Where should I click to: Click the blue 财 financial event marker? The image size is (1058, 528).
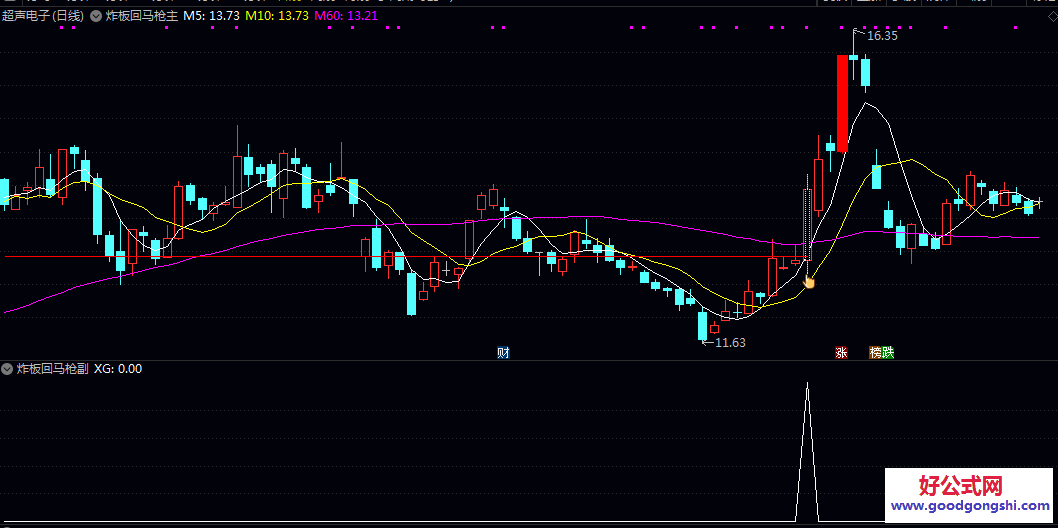[503, 352]
